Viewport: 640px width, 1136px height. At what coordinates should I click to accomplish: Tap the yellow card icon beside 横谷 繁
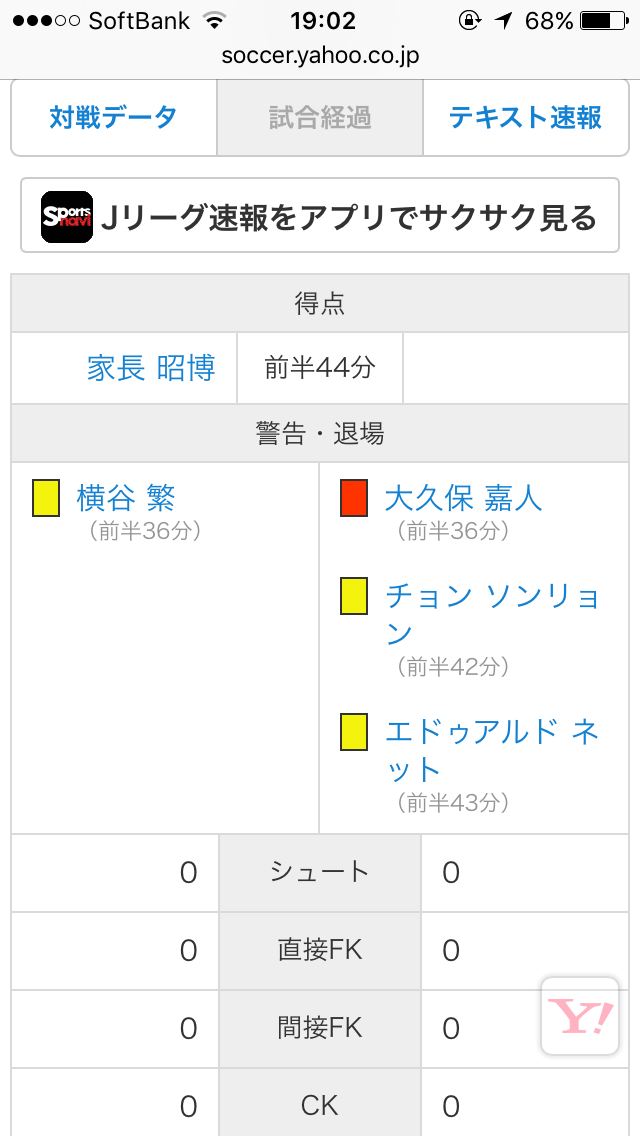point(46,498)
